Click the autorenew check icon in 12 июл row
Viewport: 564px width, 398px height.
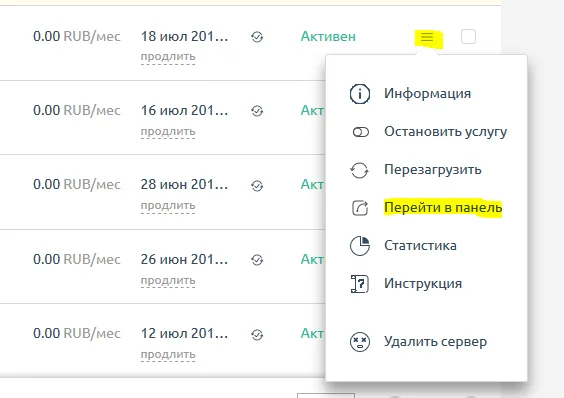(x=257, y=335)
